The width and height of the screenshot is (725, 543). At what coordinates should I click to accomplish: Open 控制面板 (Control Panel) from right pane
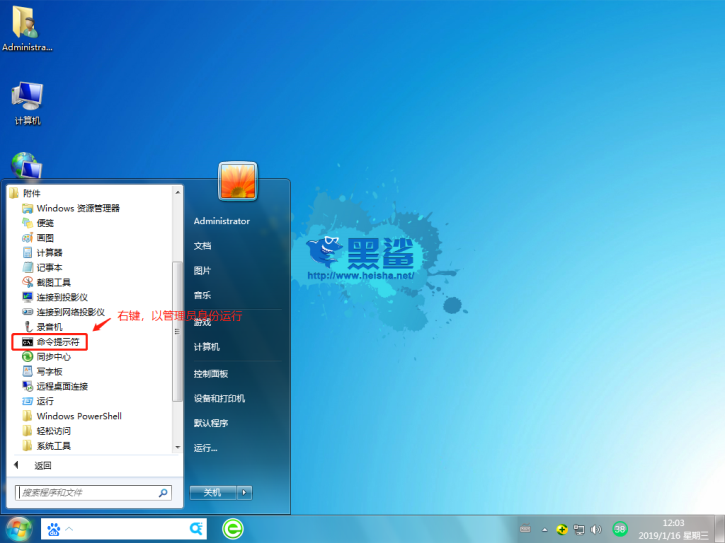coord(211,373)
